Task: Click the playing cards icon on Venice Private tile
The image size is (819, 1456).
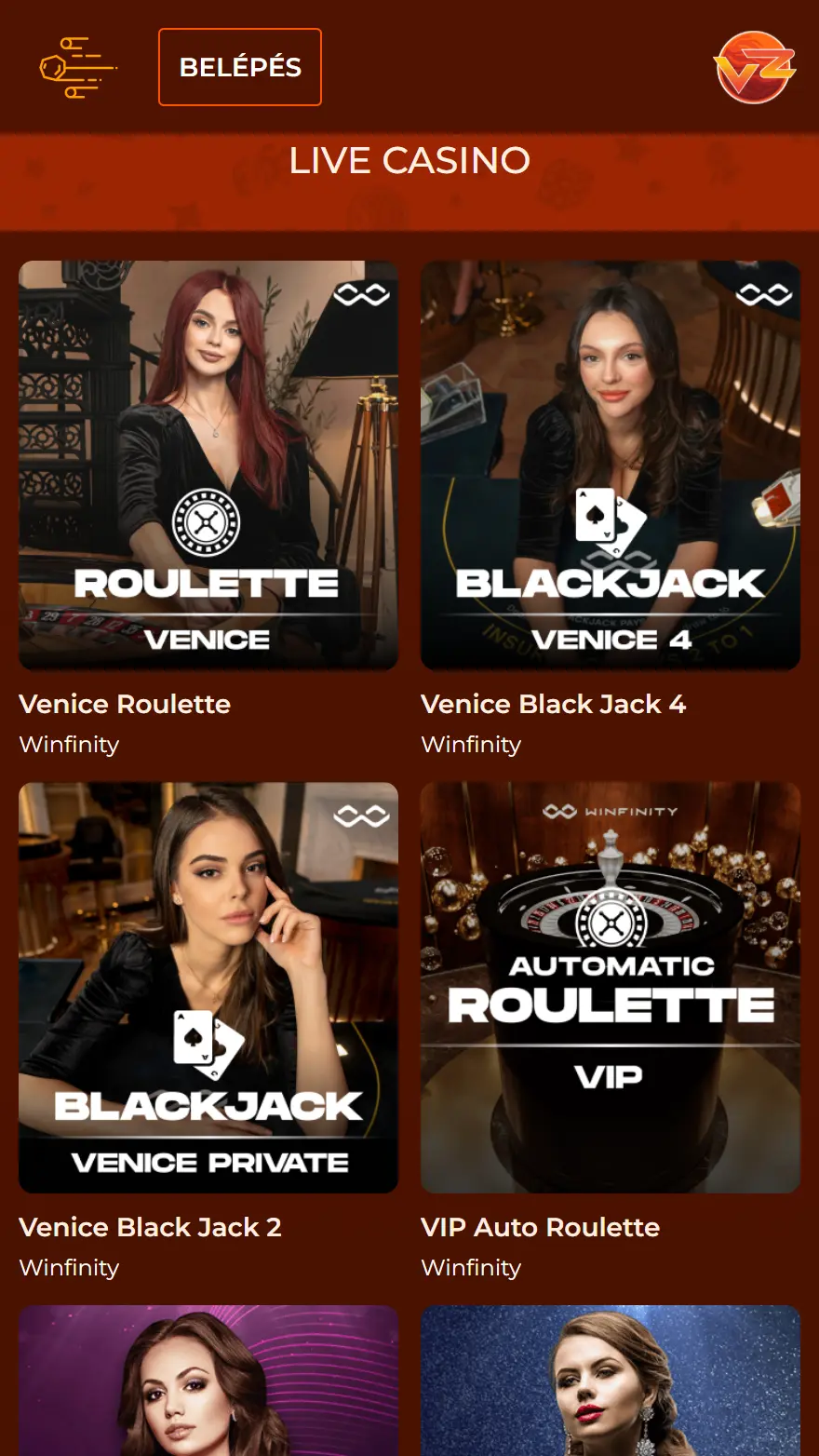Action: pos(208,1044)
